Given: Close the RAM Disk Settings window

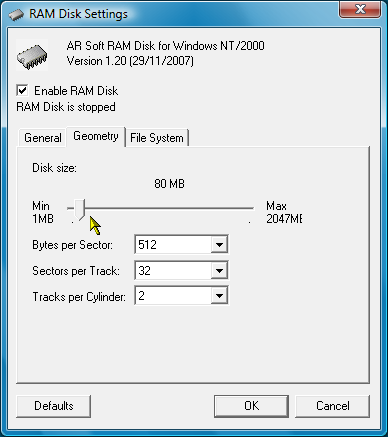Looking at the screenshot, I should [x=360, y=9].
